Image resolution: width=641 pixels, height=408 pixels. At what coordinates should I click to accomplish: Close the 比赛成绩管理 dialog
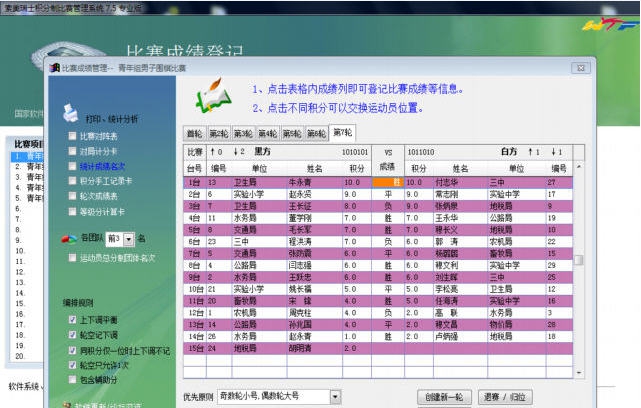[580, 68]
